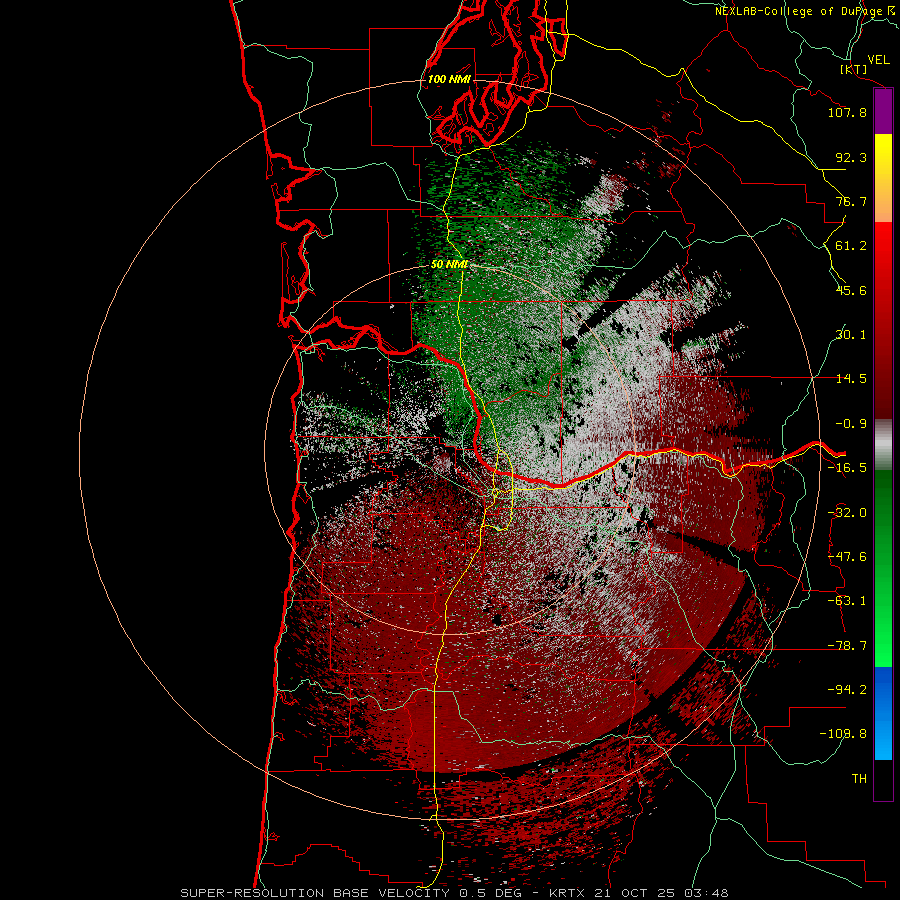The width and height of the screenshot is (900, 900).
Task: Click the -78.7 scale value
Action: (847, 646)
